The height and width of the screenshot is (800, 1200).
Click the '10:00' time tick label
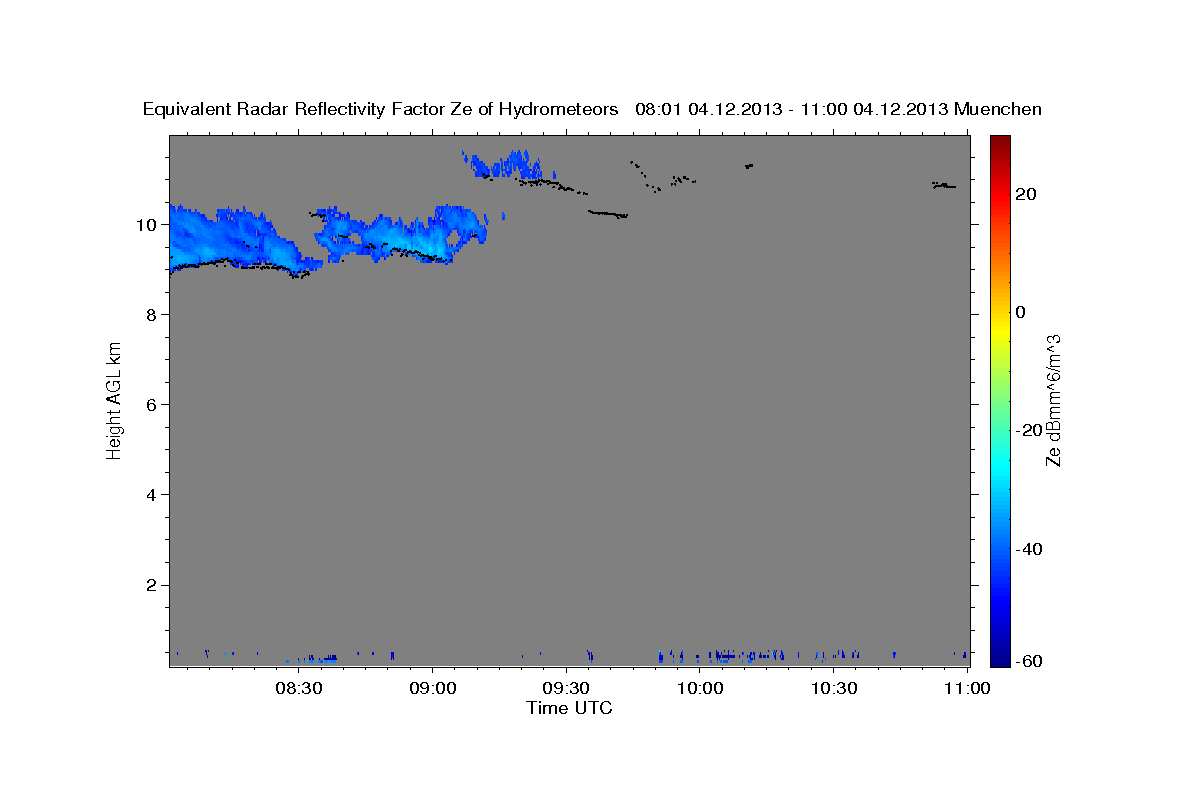(x=699, y=688)
